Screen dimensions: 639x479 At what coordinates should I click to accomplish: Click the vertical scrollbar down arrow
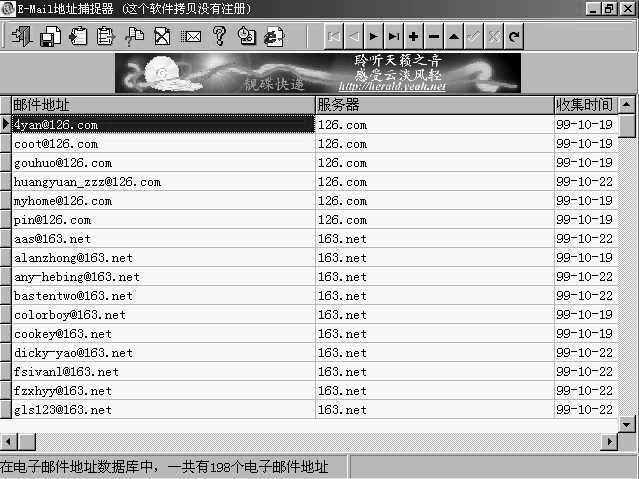[x=627, y=424]
